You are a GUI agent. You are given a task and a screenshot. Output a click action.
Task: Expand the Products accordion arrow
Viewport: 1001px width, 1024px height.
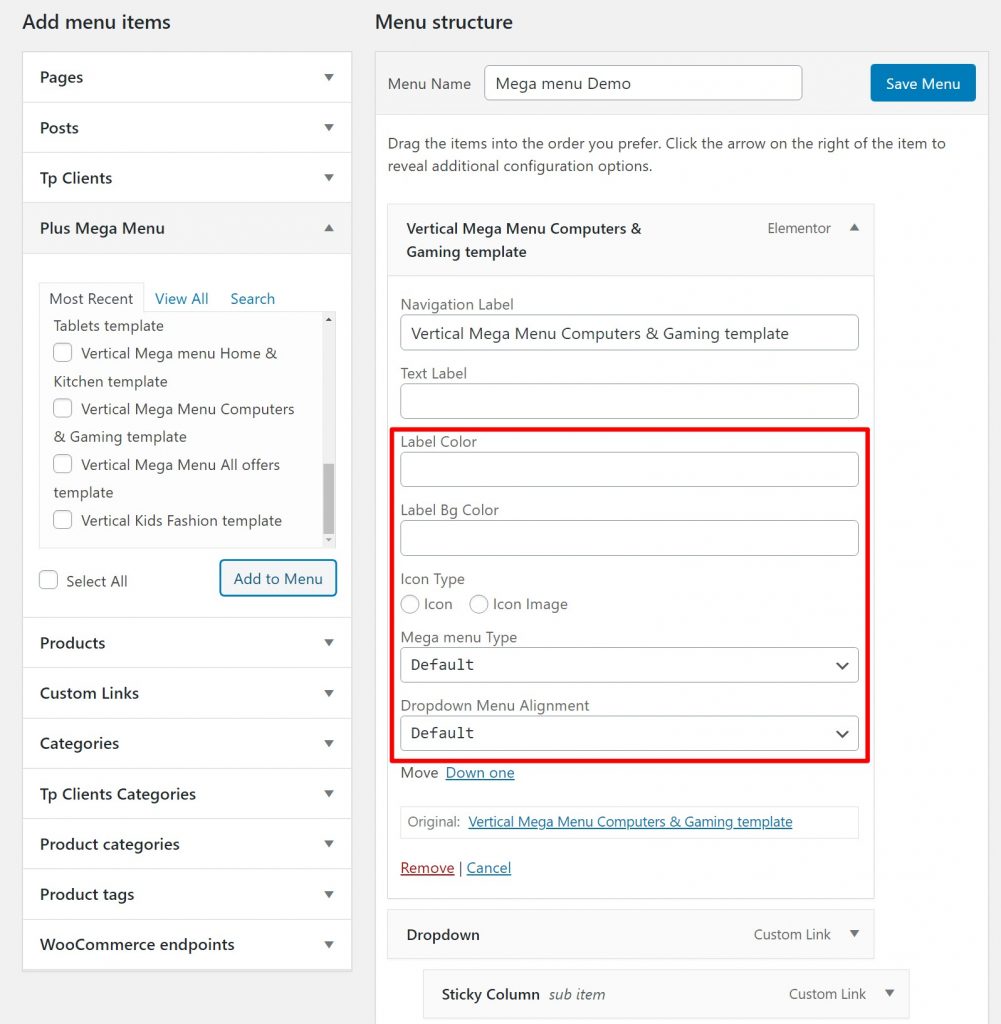point(328,643)
